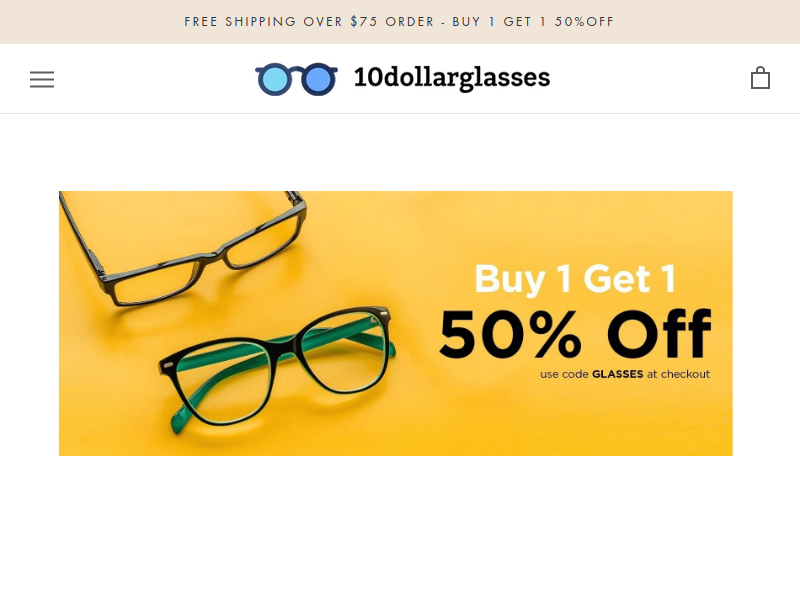Click the white Buy 1 Get 1 headline

(576, 279)
